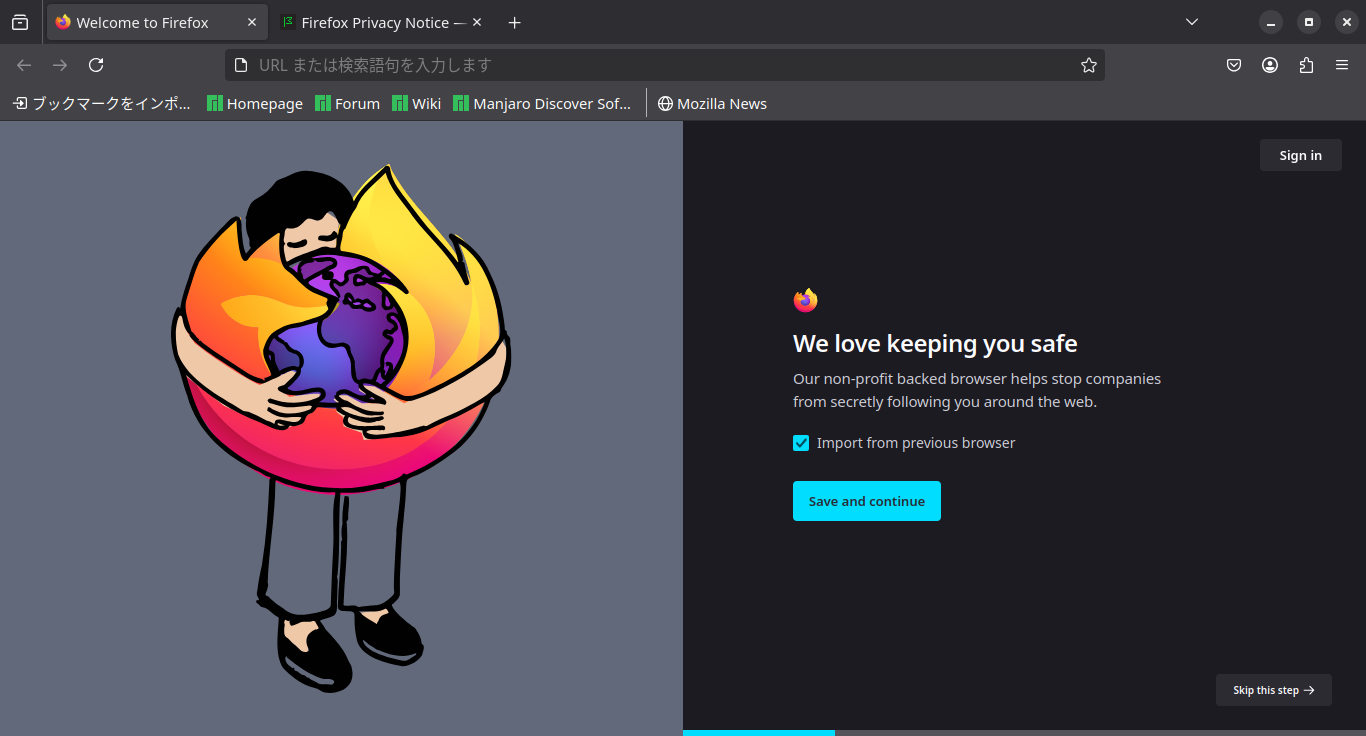Screen dimensions: 1366x736
Task: Open the Wiki bookmark
Action: click(416, 103)
